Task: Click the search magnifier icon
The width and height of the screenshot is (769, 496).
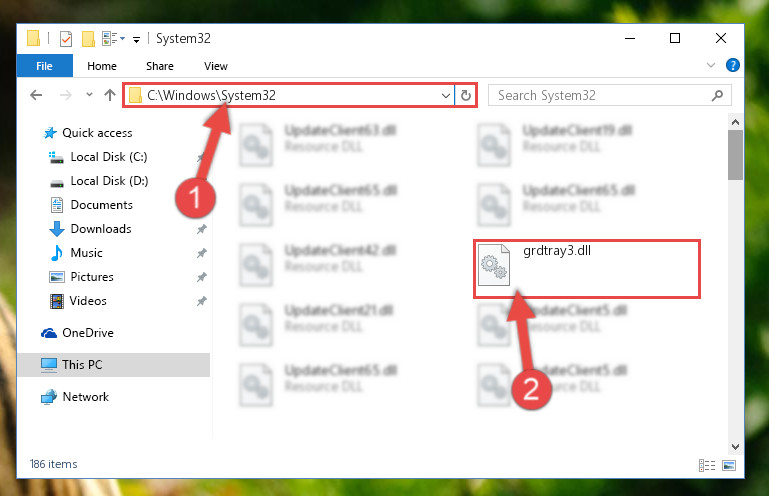Action: pyautogui.click(x=717, y=95)
